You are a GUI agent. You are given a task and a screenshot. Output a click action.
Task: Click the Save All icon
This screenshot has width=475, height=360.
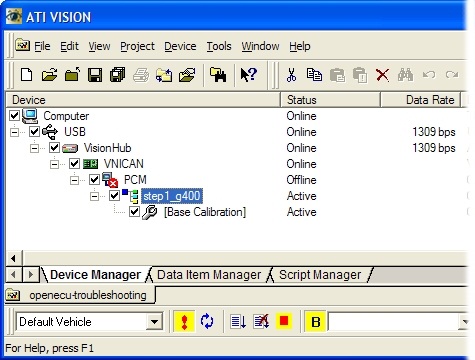[118, 75]
